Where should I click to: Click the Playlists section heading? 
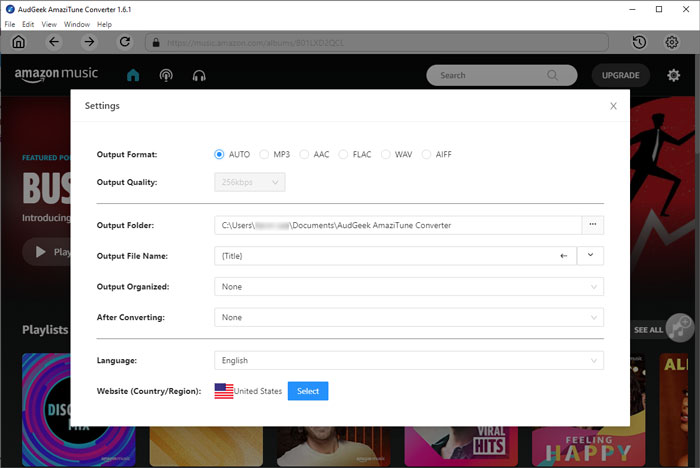pyautogui.click(x=45, y=330)
